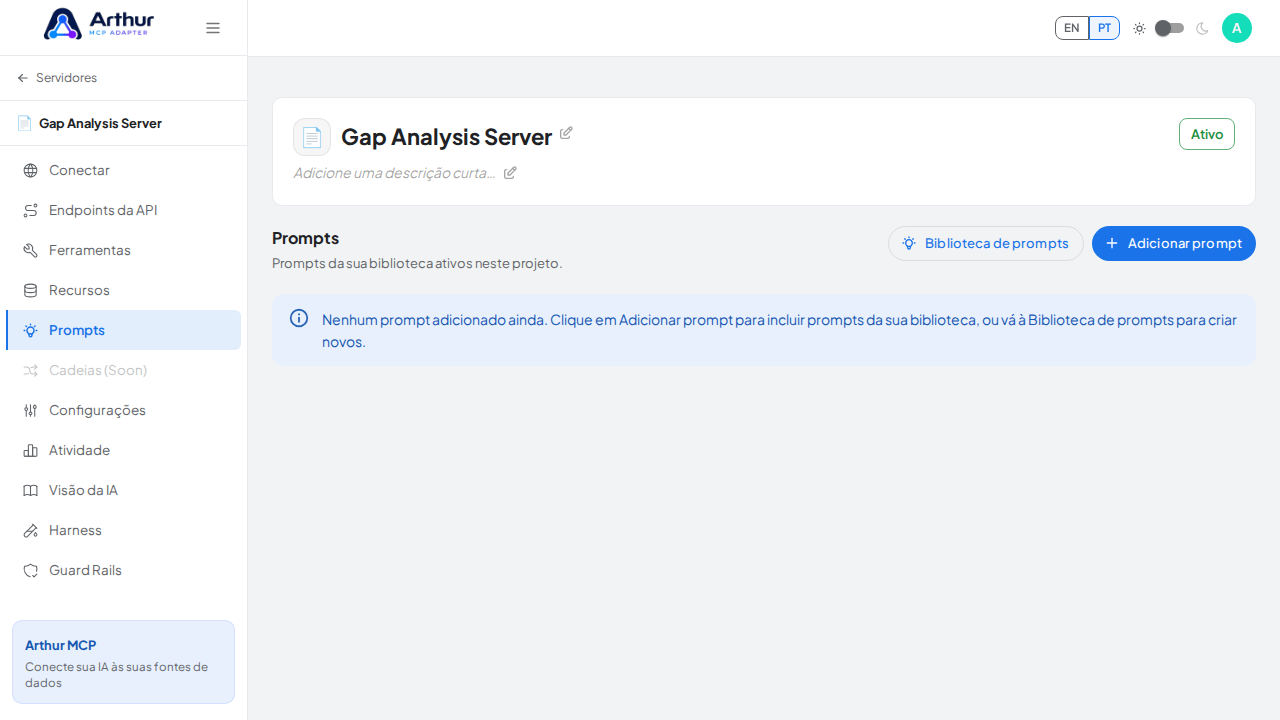Click the Prompts section heading

305,238
